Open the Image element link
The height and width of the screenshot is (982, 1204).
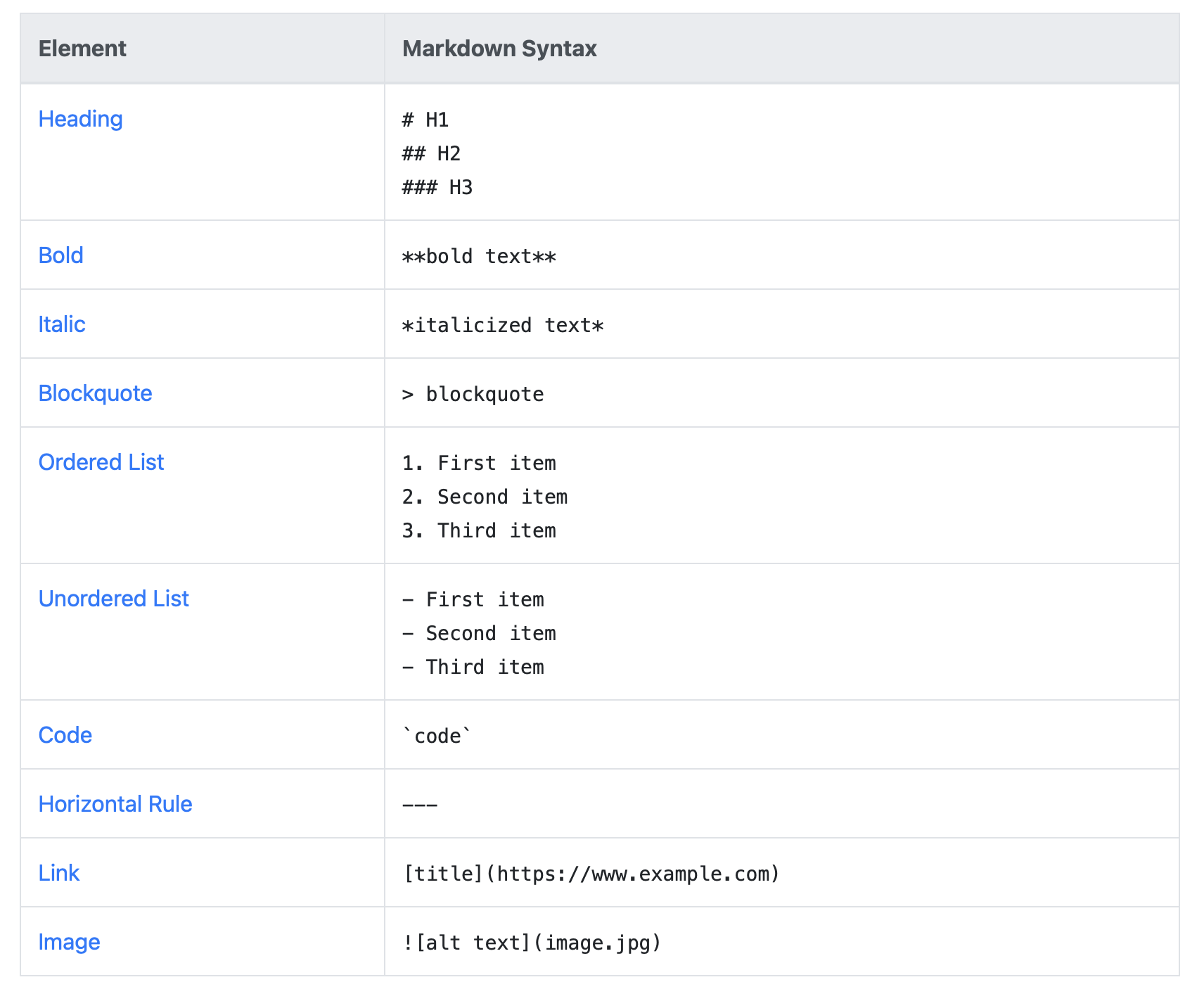[70, 941]
